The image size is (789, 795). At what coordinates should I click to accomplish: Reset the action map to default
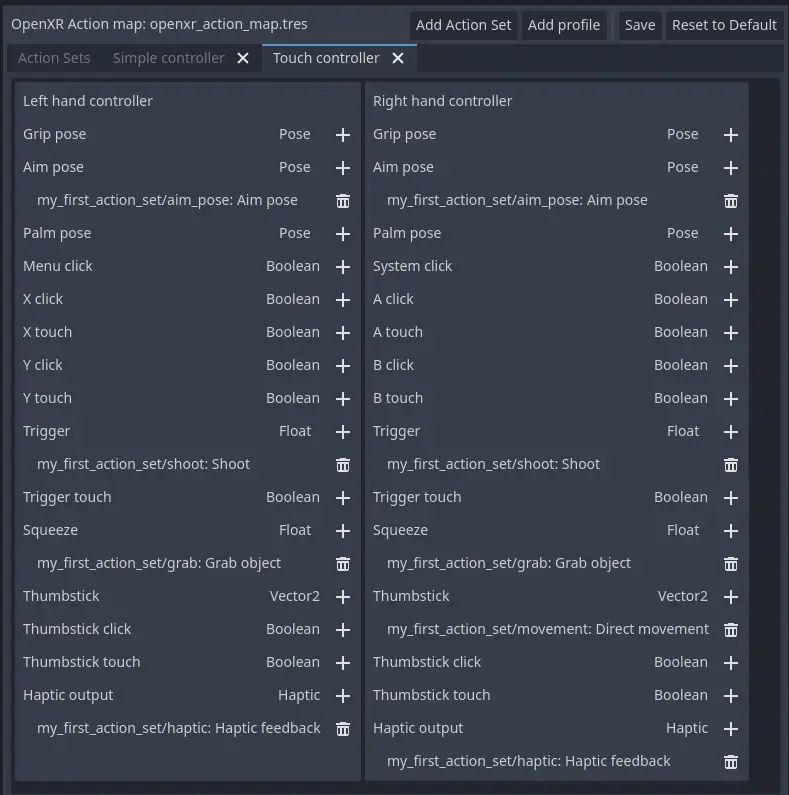[x=724, y=25]
